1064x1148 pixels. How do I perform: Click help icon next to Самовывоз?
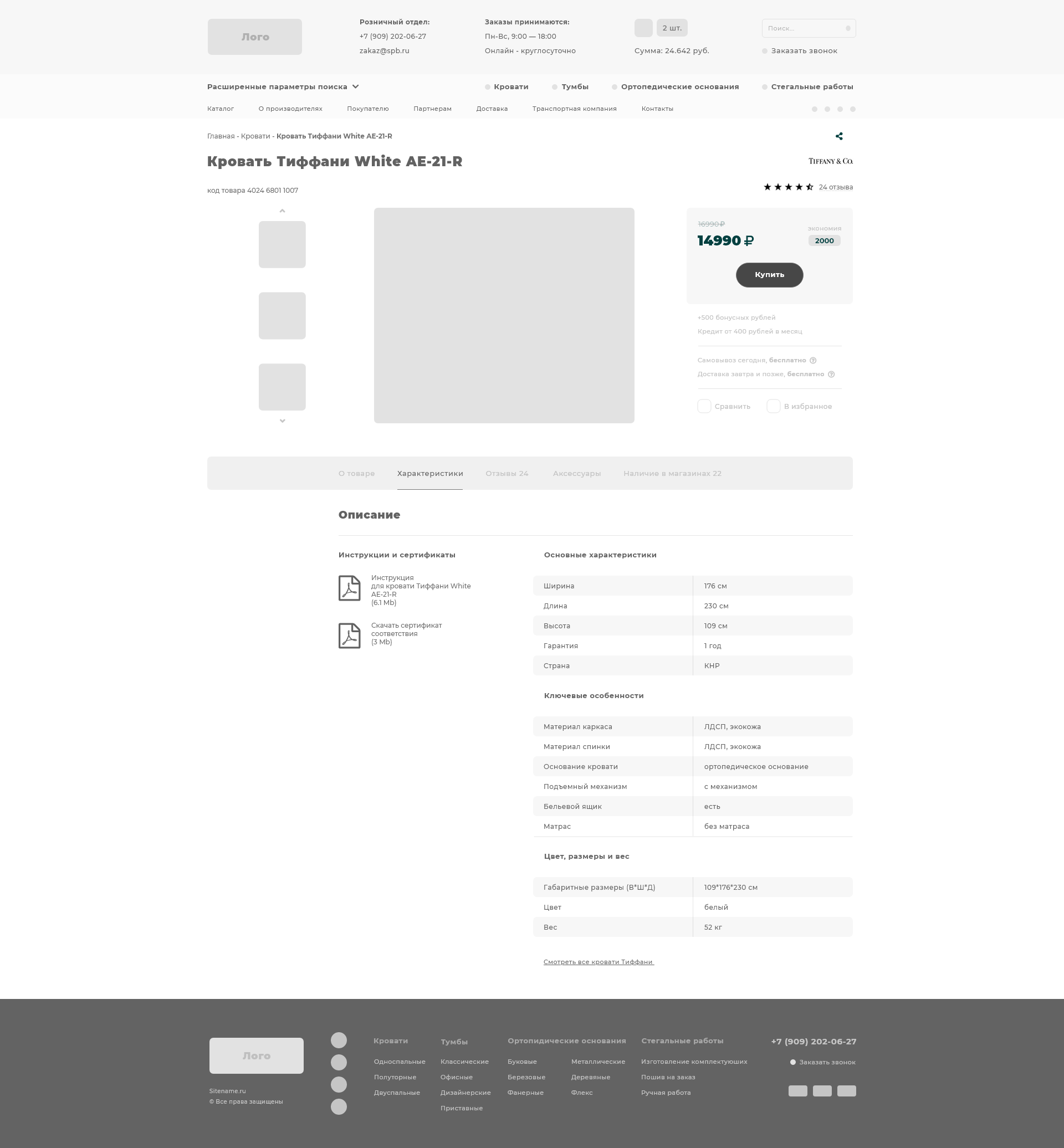(813, 360)
